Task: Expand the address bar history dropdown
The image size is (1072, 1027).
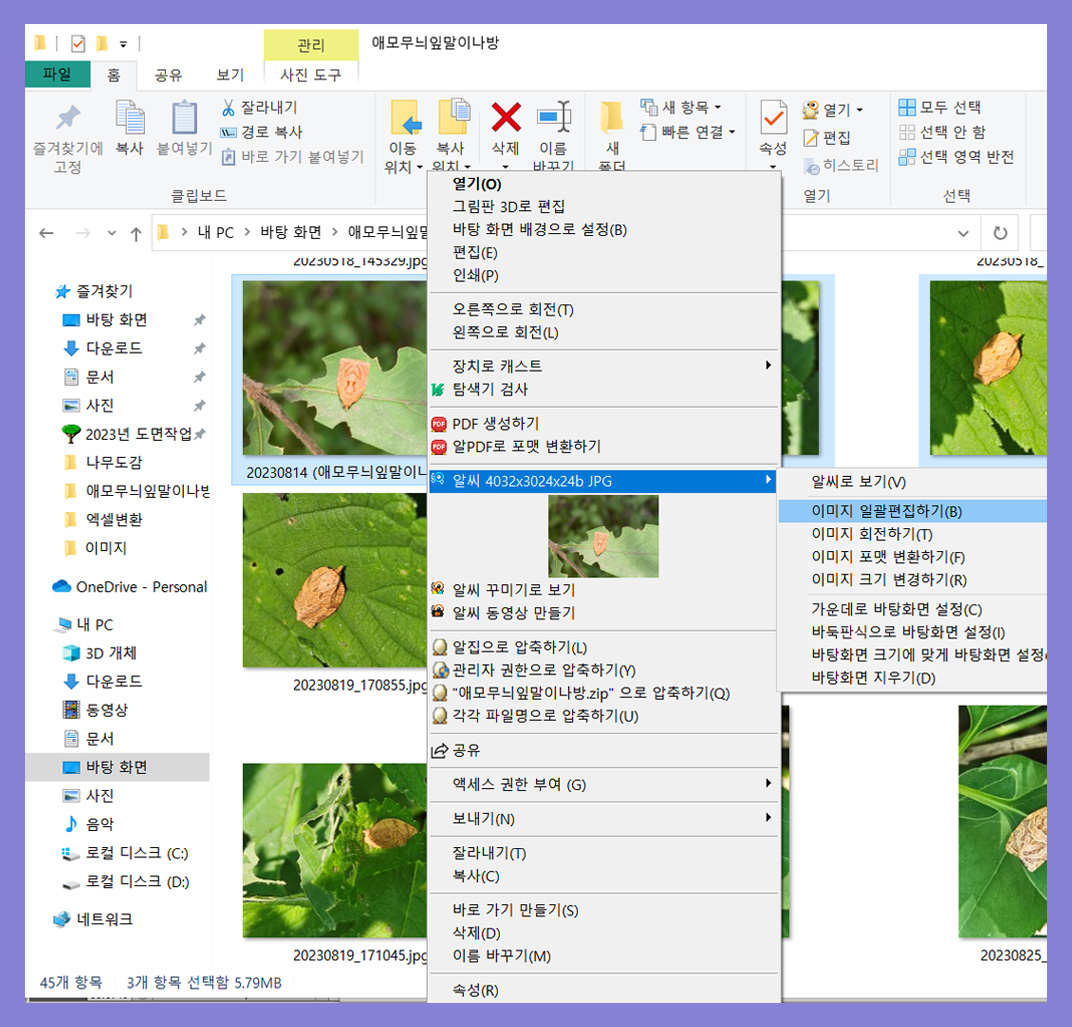Action: pyautogui.click(x=963, y=232)
